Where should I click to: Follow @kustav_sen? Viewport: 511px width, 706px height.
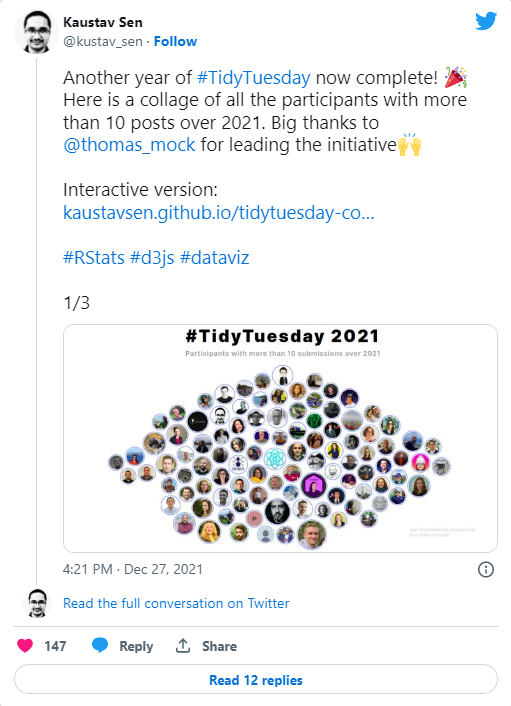tap(176, 41)
